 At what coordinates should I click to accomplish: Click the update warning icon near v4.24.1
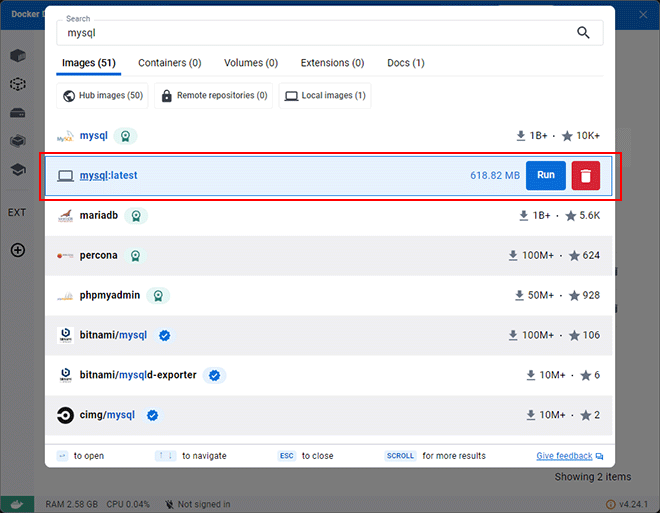point(610,504)
